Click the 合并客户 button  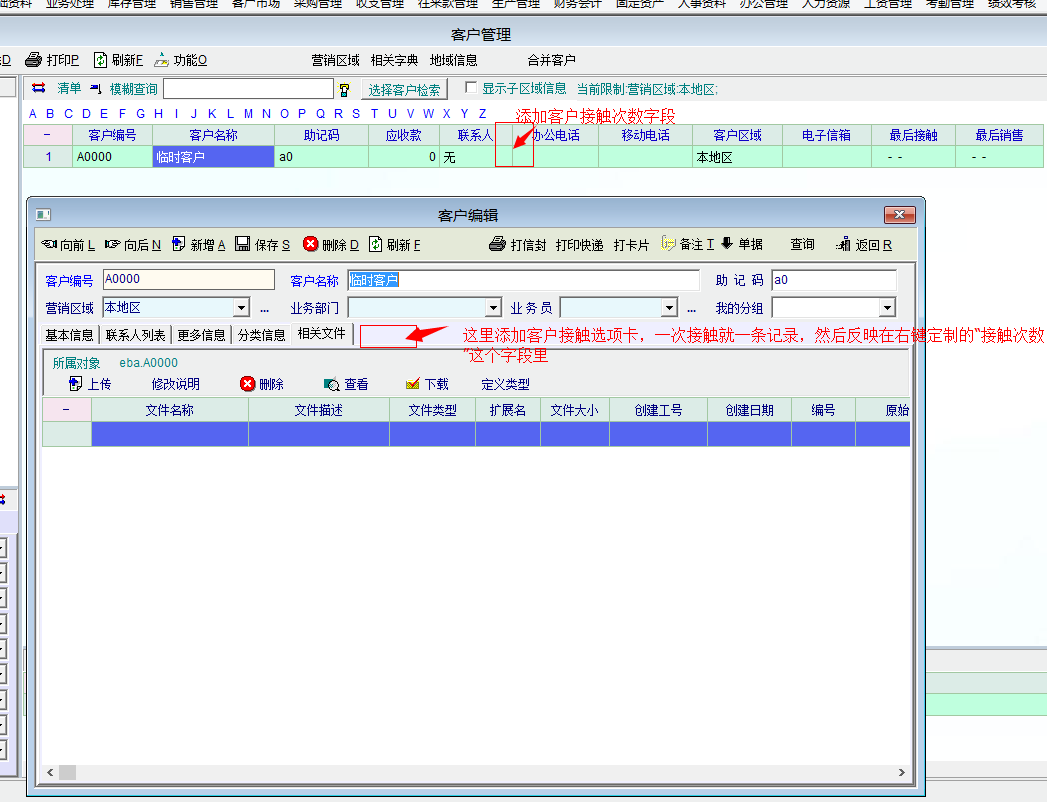[551, 60]
